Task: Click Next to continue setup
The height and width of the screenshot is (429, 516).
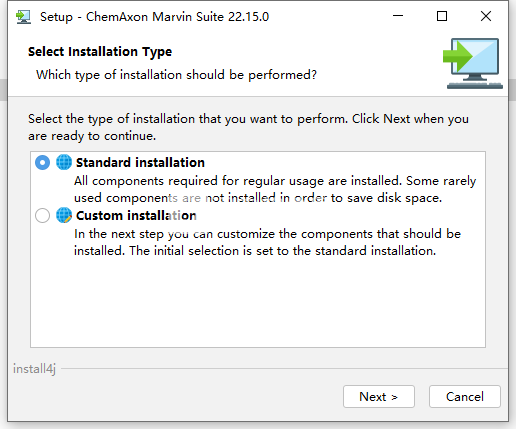Action: 379,397
